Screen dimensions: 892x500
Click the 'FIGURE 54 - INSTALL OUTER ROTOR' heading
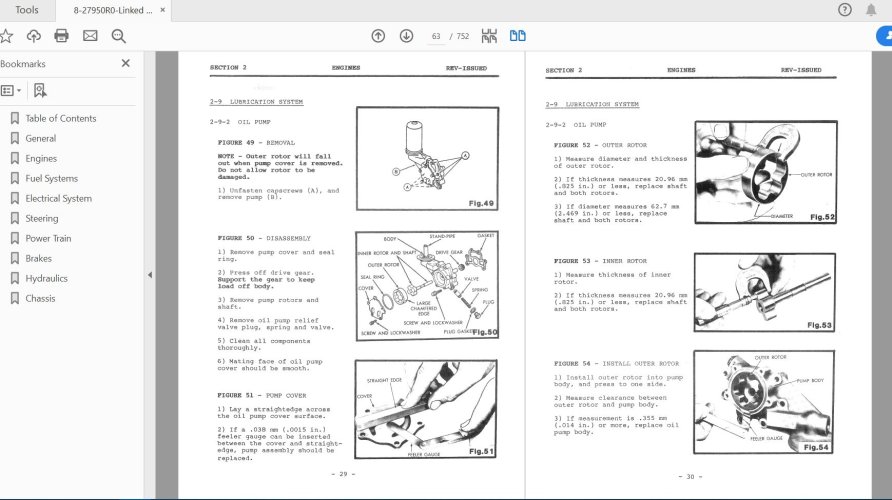pos(617,363)
